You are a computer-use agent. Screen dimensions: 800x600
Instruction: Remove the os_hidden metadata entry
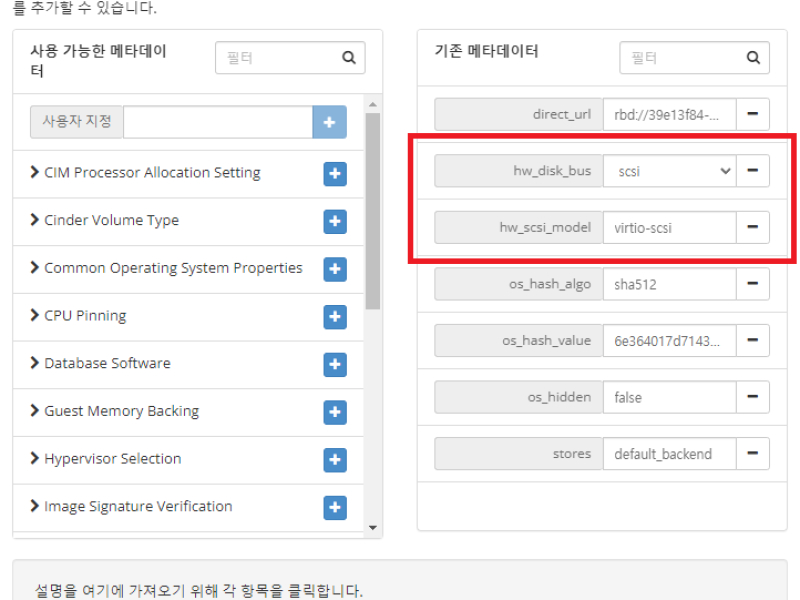click(753, 397)
